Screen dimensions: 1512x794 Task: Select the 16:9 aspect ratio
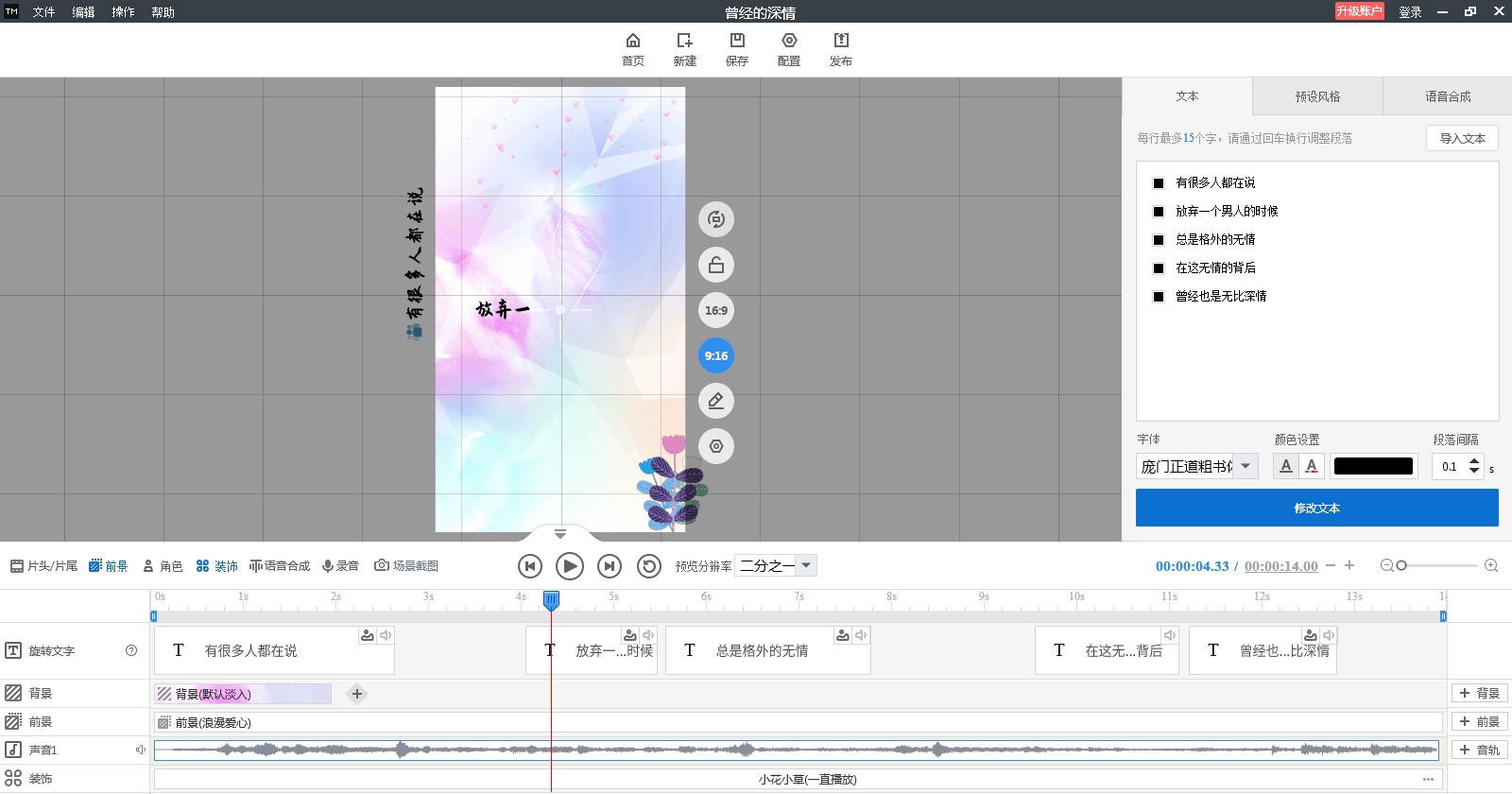(716, 310)
